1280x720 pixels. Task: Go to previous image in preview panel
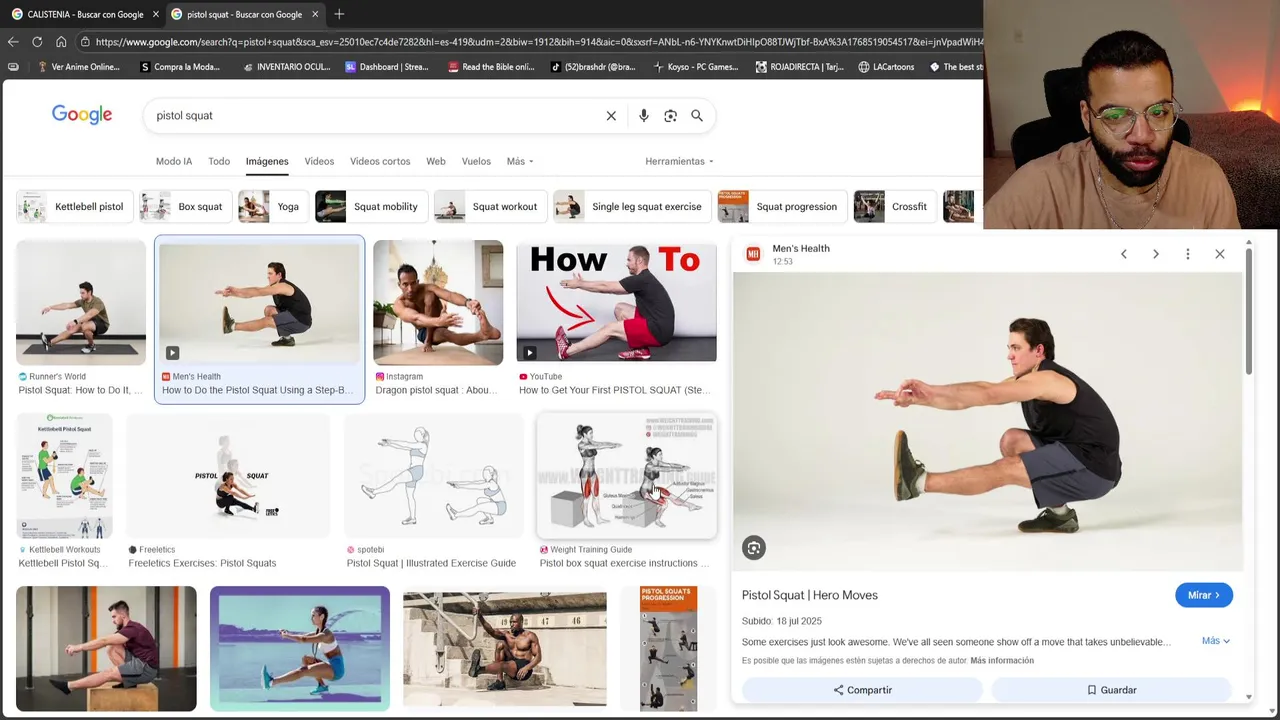point(1124,254)
